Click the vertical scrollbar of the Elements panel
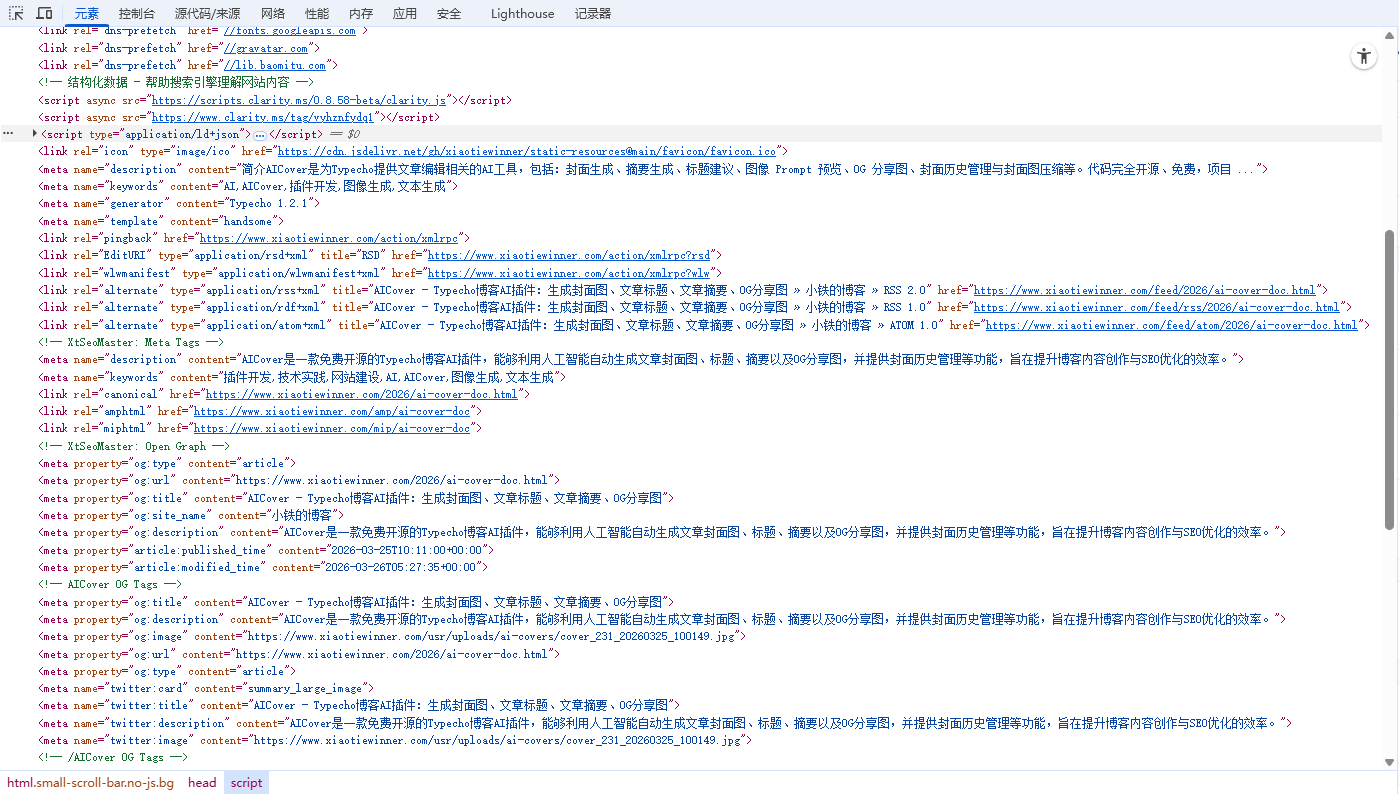 (x=1389, y=380)
